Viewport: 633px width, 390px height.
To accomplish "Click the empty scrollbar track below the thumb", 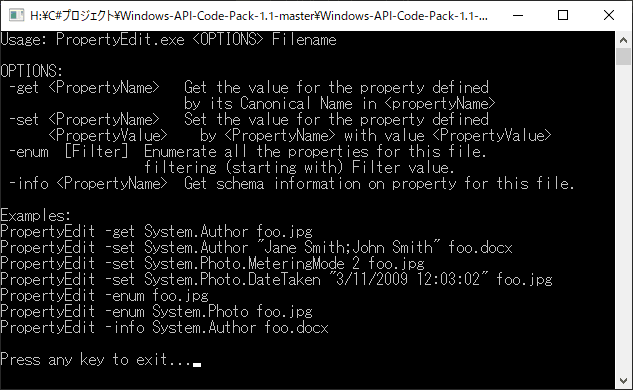I will coord(624,218).
